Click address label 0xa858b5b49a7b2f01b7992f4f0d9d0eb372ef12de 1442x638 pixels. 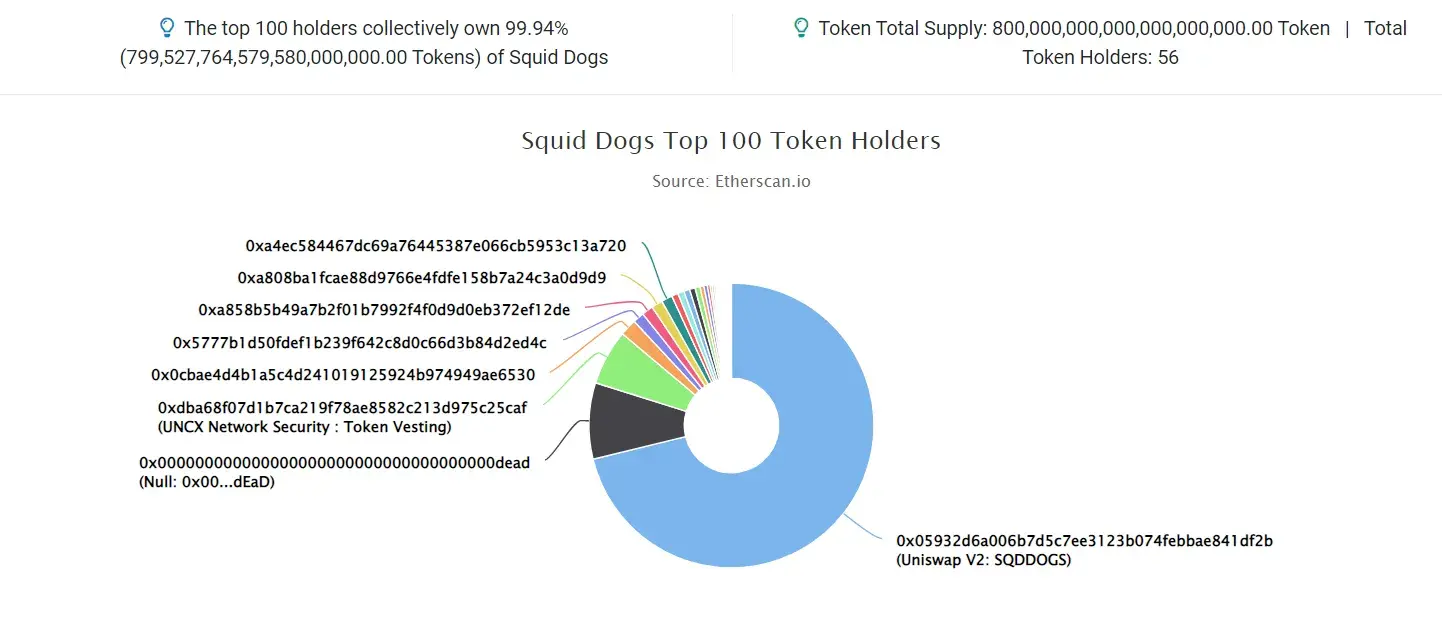click(x=384, y=310)
